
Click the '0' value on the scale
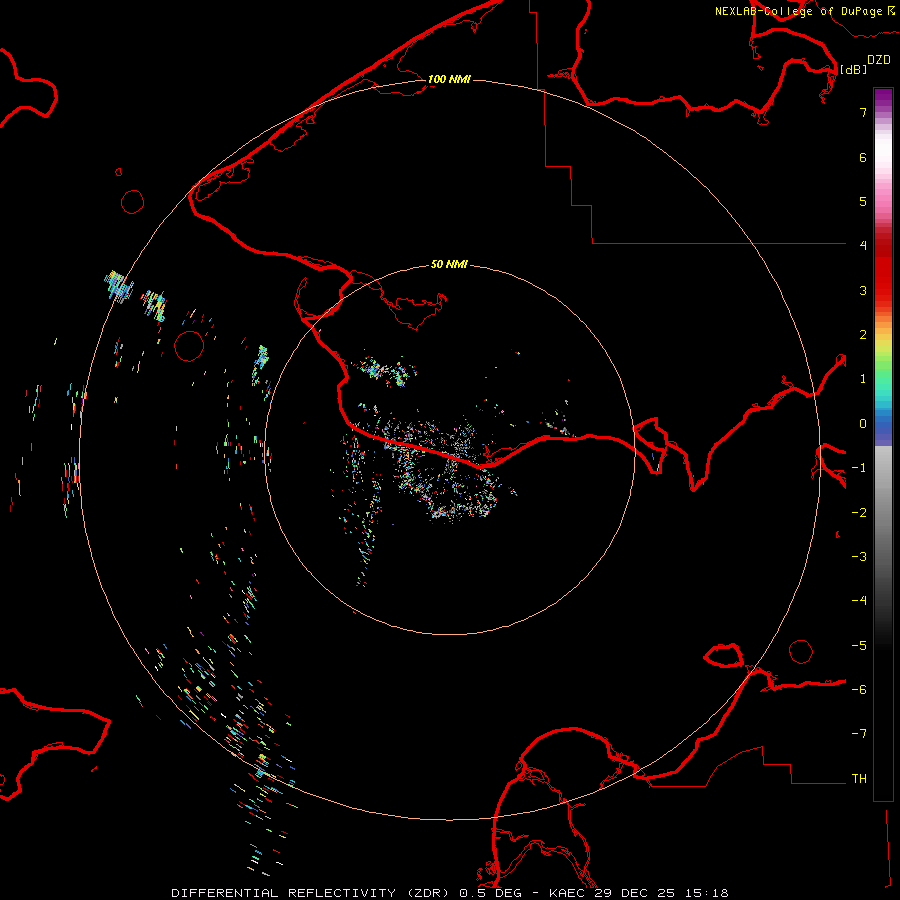click(x=863, y=424)
